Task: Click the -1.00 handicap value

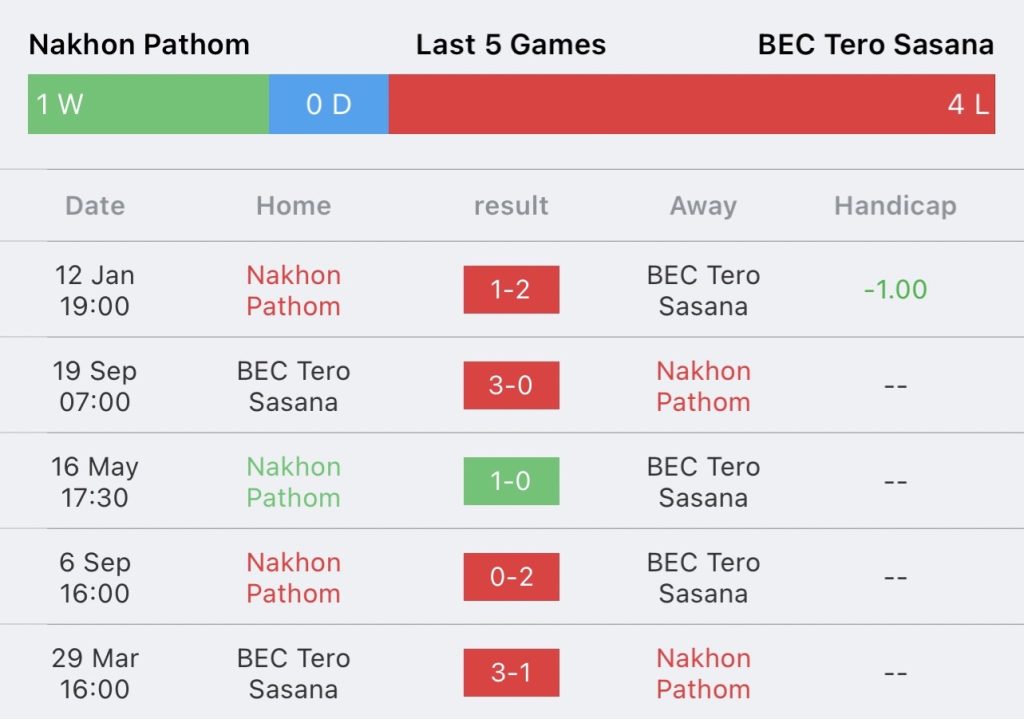Action: 895,290
